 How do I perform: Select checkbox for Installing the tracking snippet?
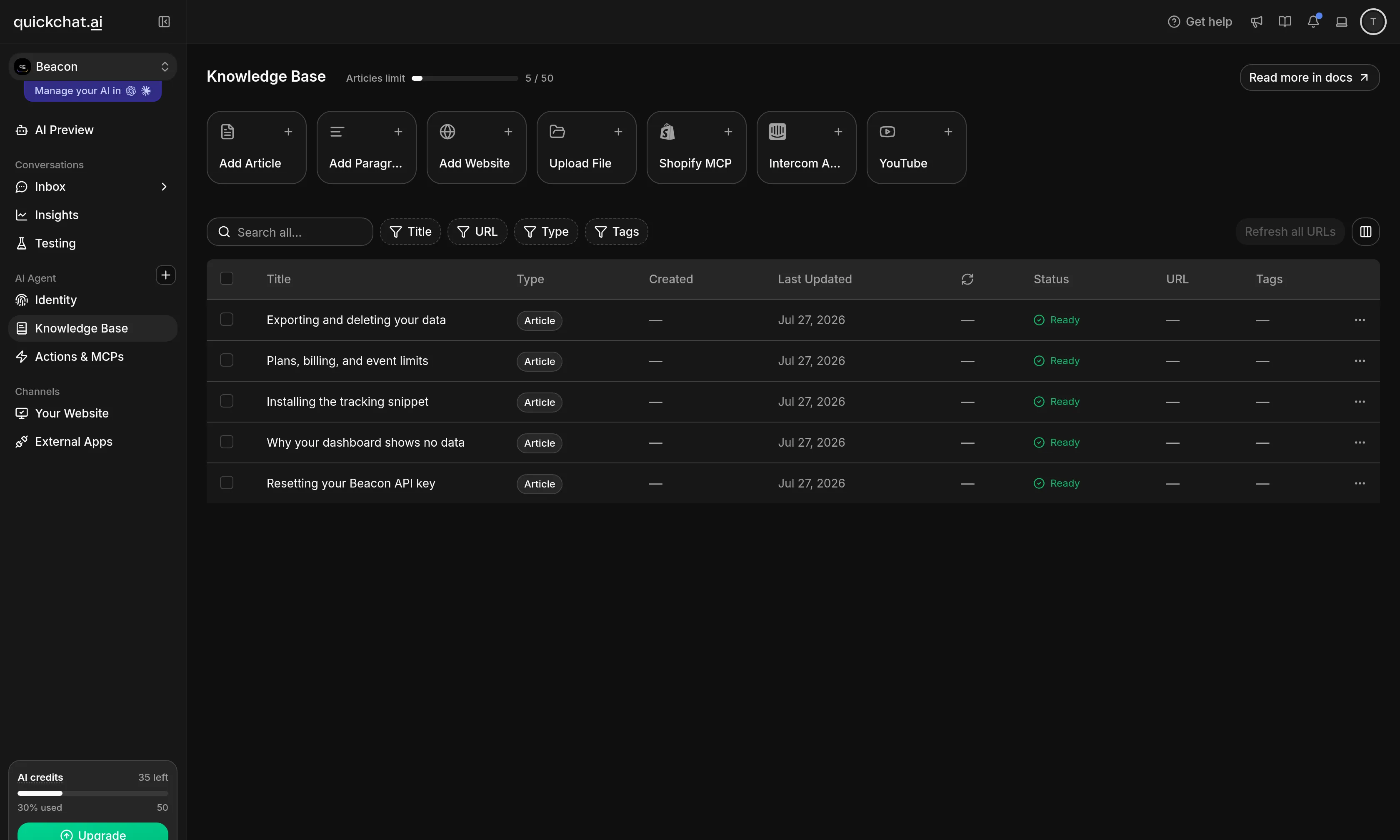click(x=226, y=401)
